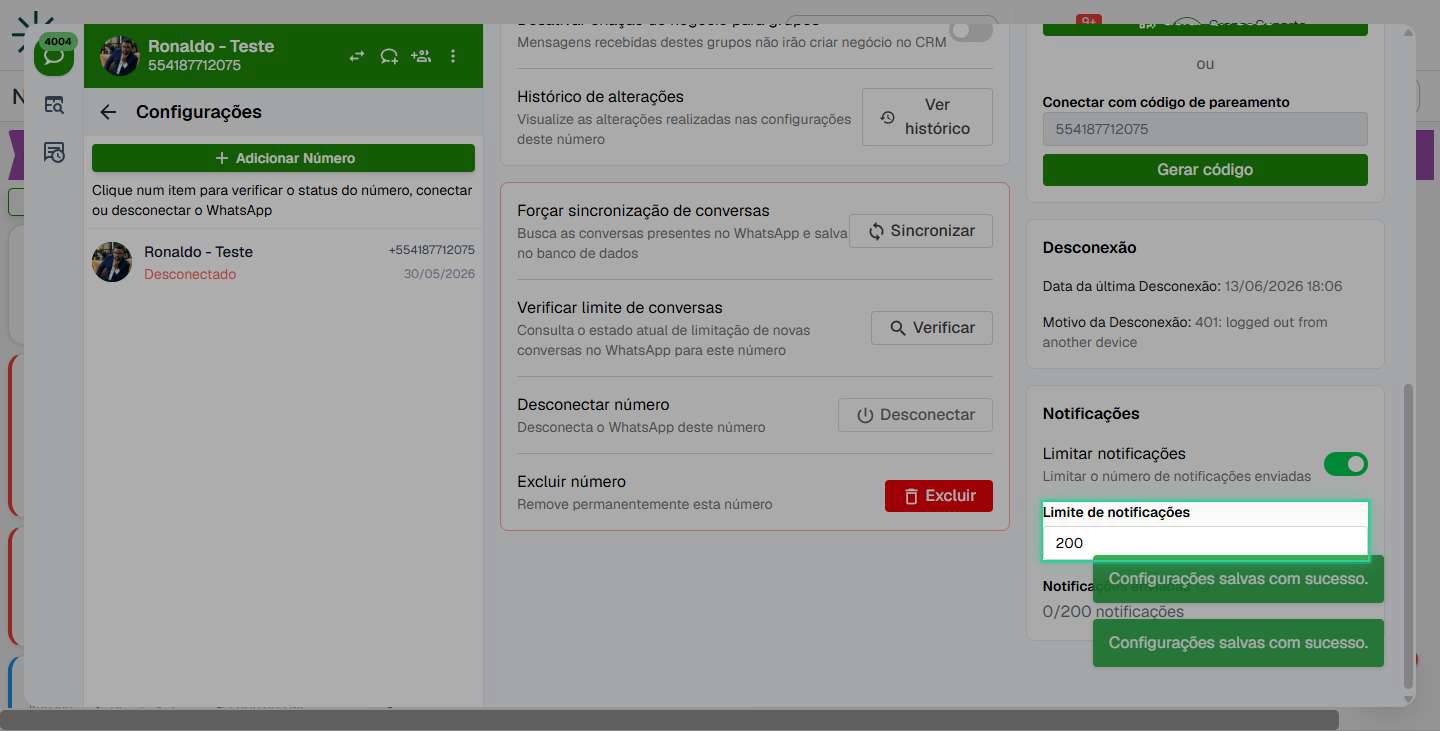Open the three-dot more options menu

454,56
